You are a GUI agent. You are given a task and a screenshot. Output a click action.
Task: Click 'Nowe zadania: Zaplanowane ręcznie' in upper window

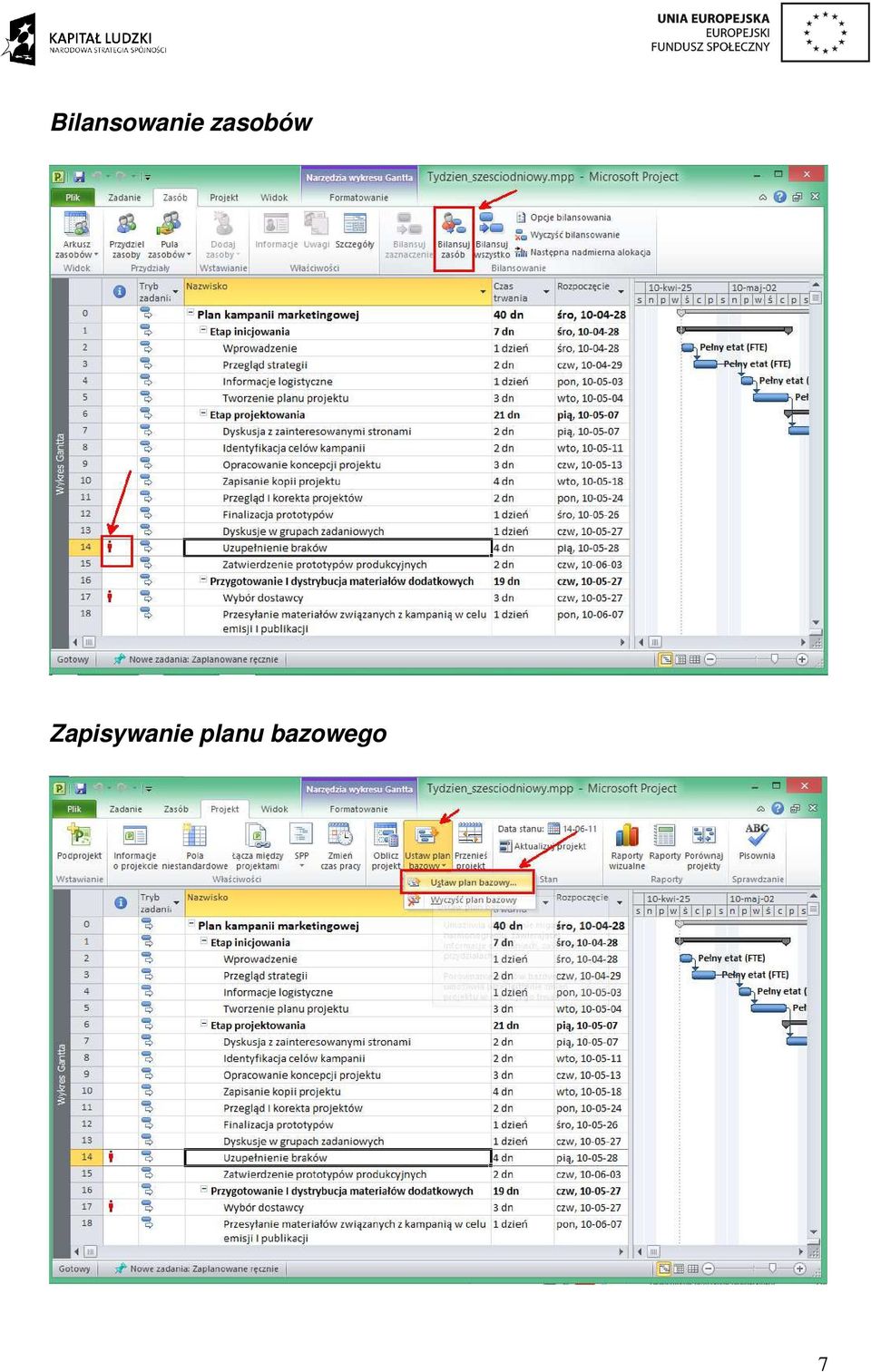196,659
